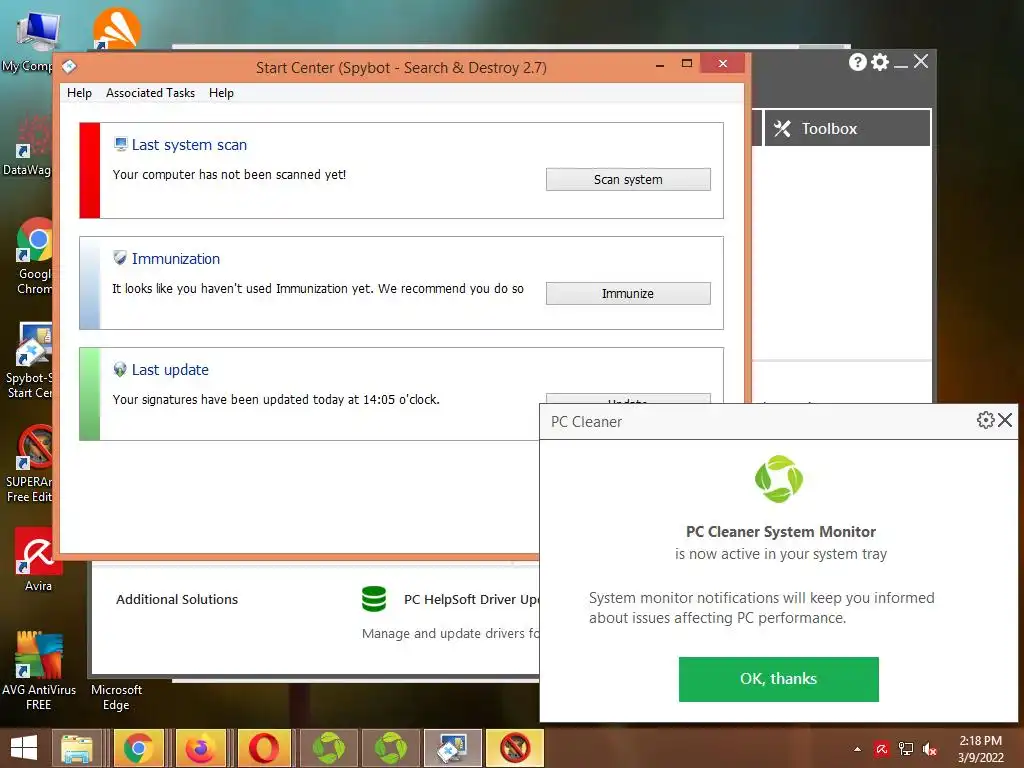Click the shield icon beside Immunization
This screenshot has width=1024, height=768.
[x=120, y=258]
